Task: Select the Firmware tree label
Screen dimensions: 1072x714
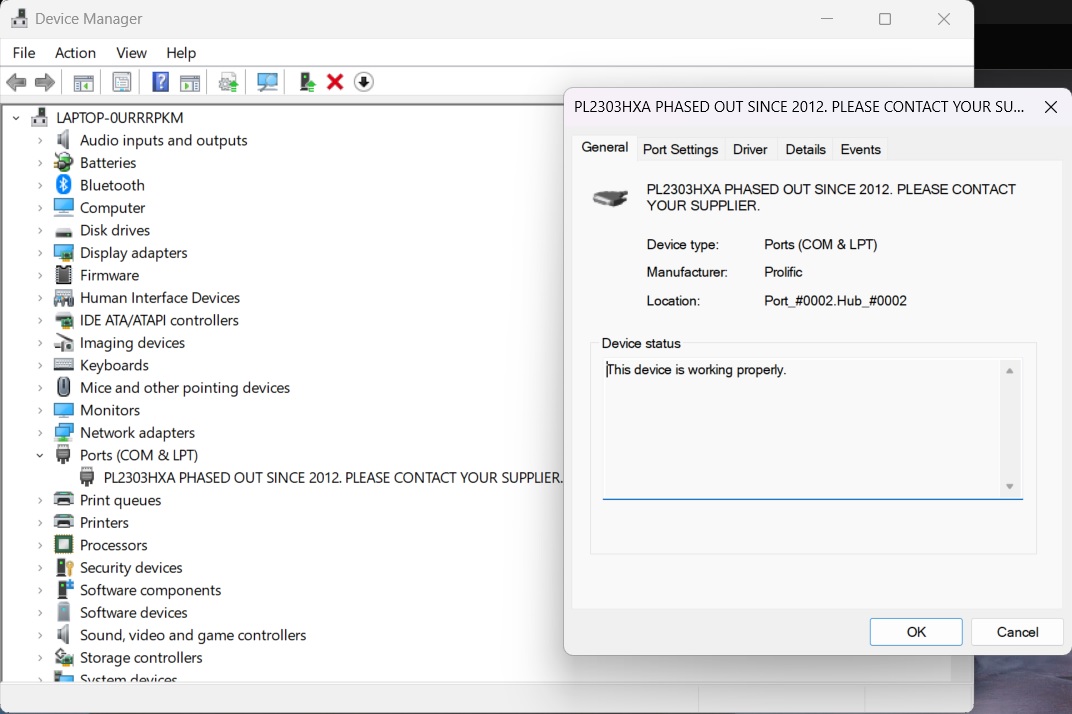Action: (x=109, y=275)
